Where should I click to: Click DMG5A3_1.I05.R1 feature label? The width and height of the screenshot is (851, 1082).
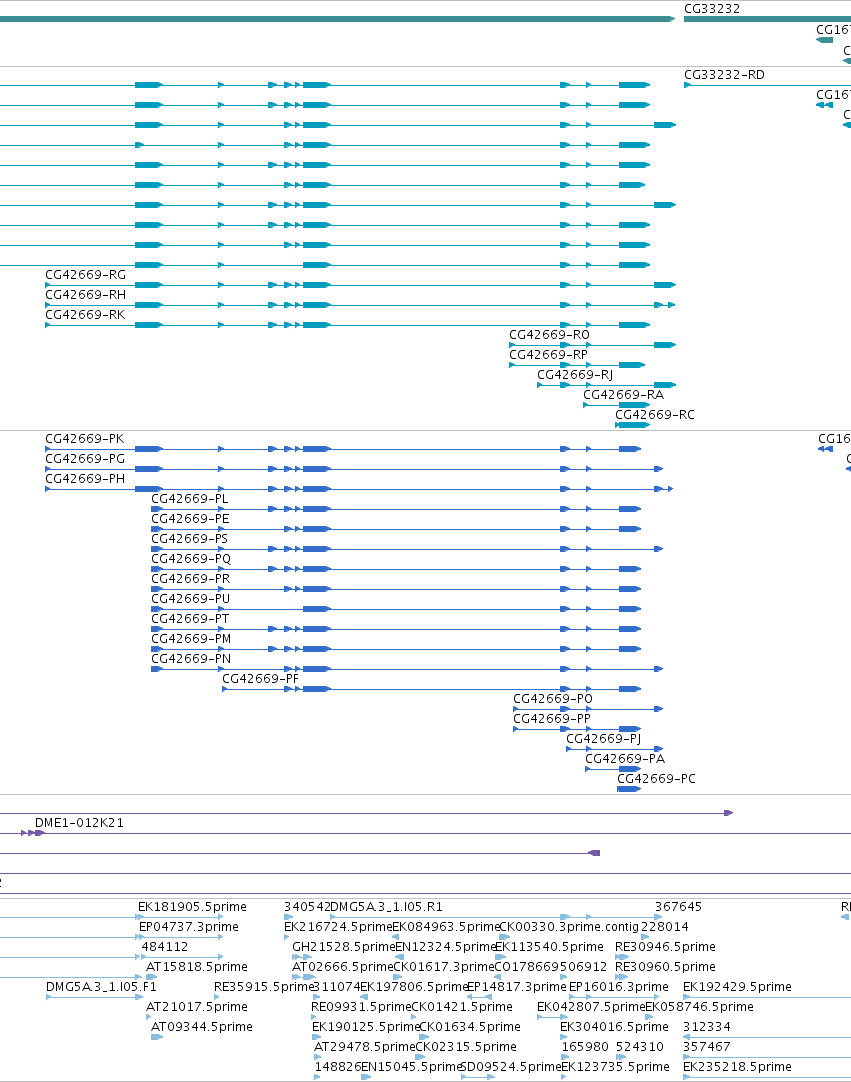click(387, 907)
